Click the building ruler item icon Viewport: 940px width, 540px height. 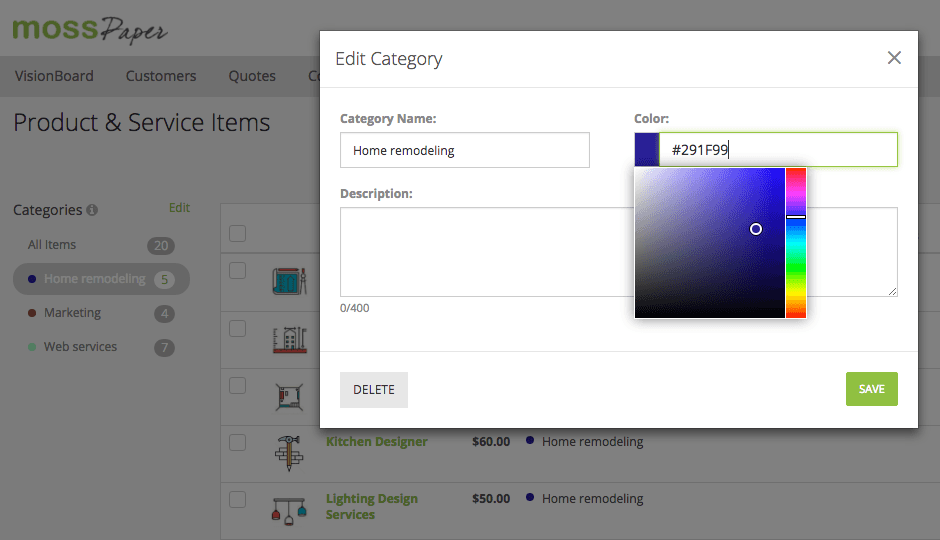click(288, 340)
